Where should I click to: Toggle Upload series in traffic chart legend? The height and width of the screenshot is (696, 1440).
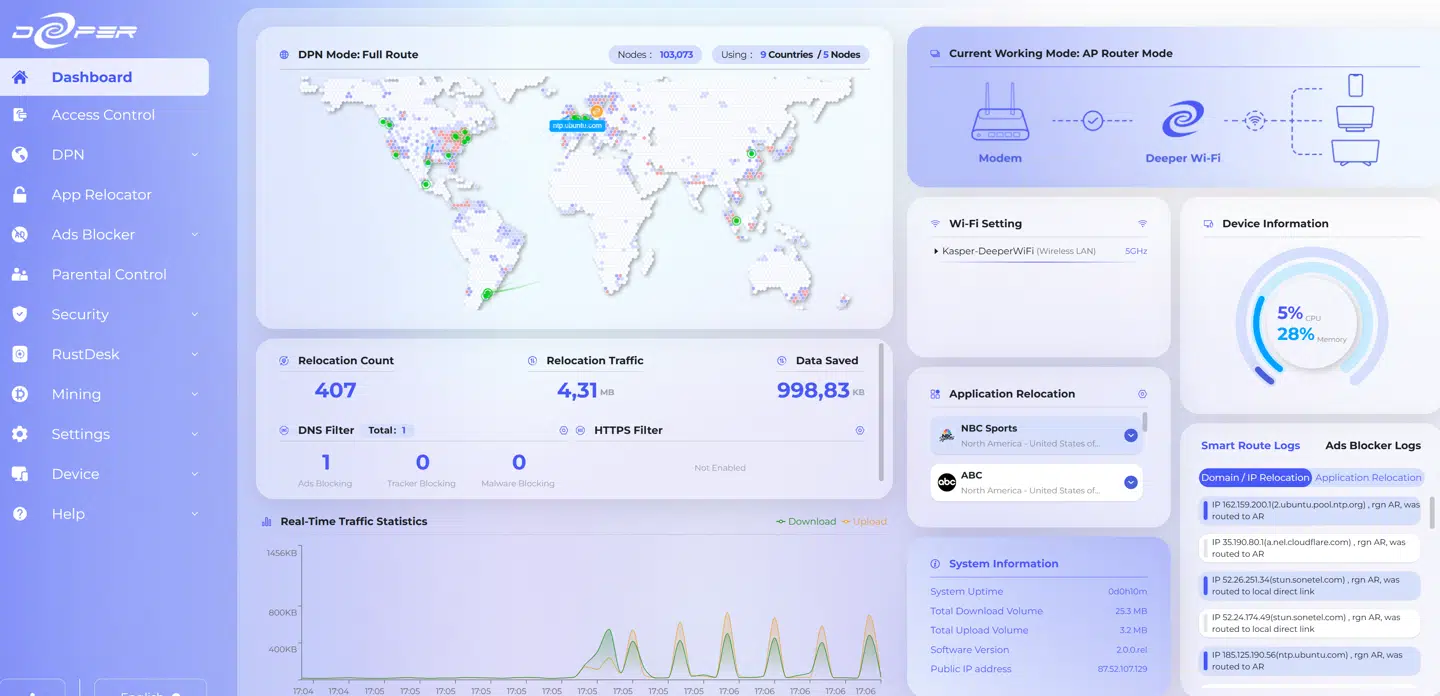864,521
